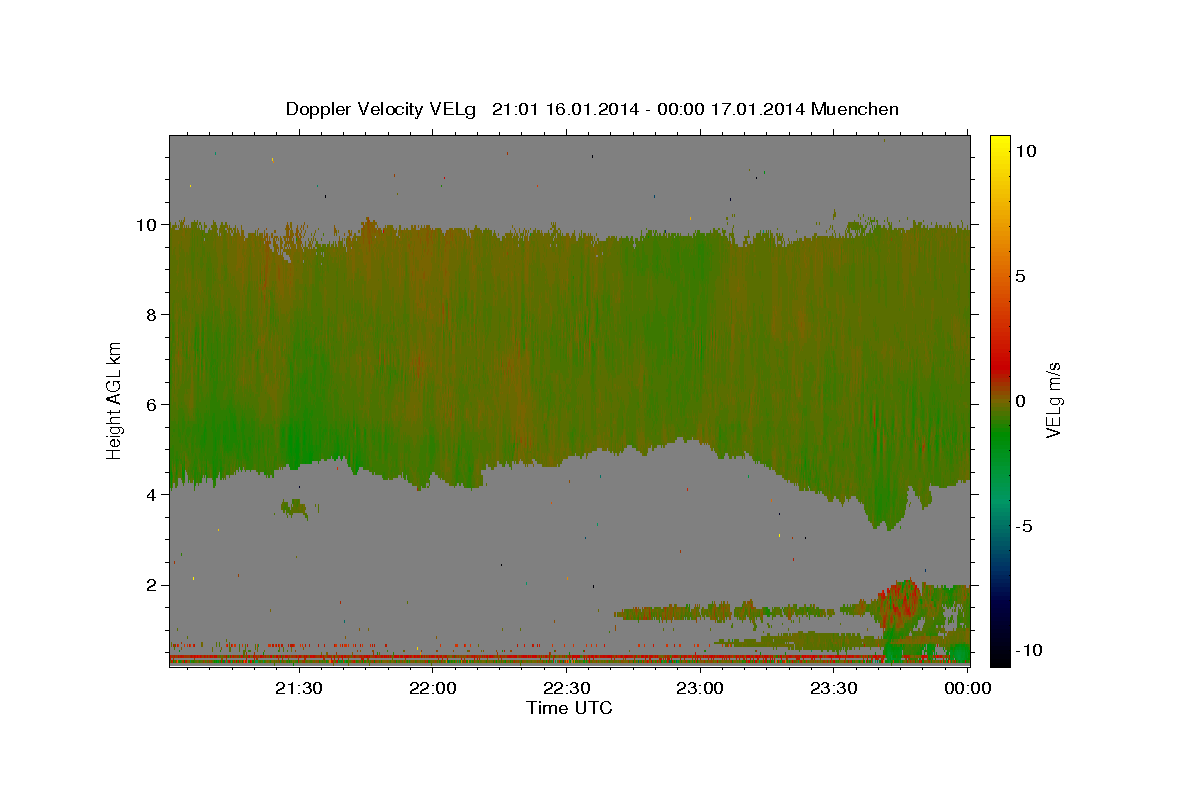Click the colorbar value label 5
1200x800 pixels.
(1021, 276)
